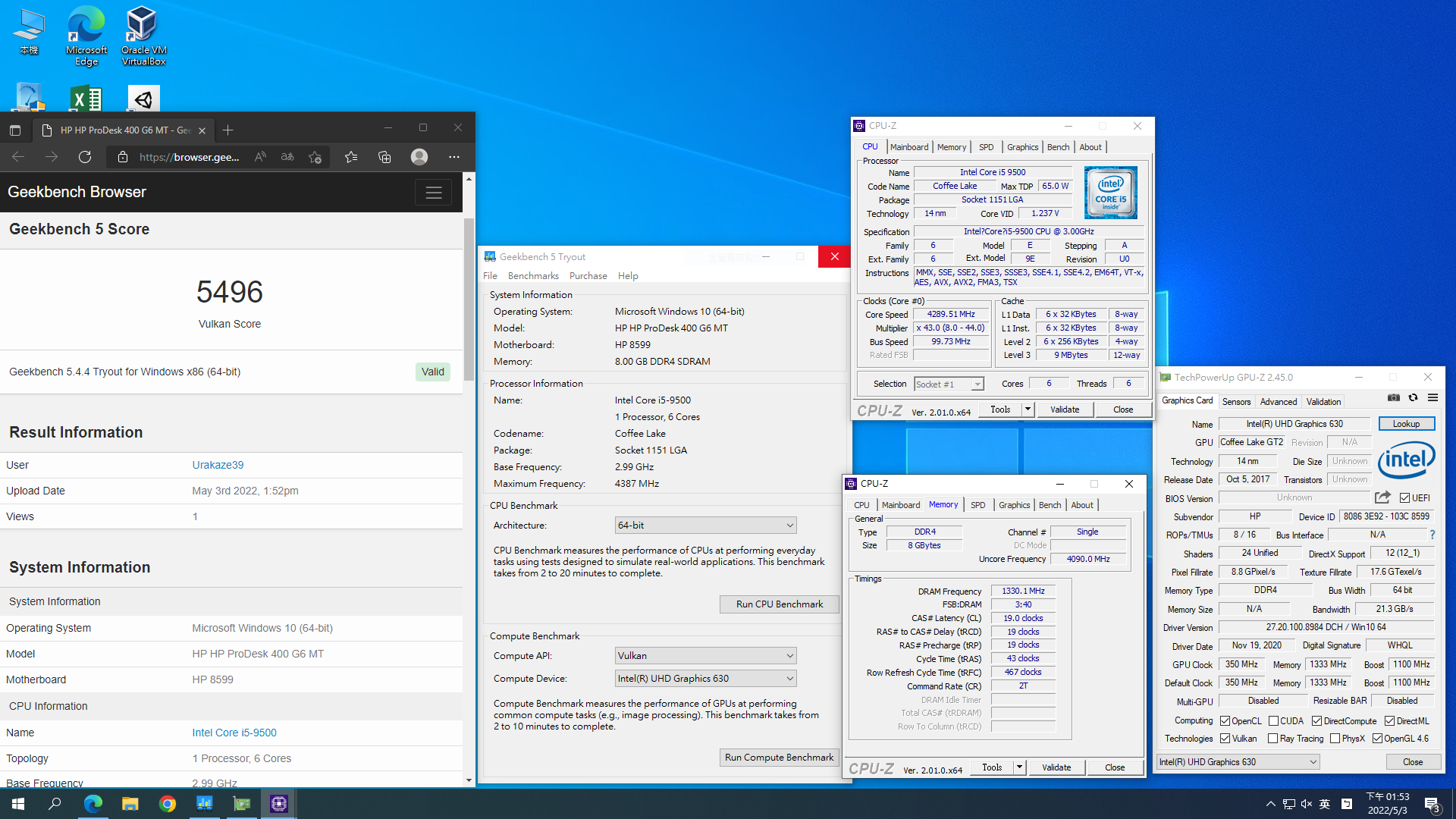Export BIOS share icon in GPU-Z
Image resolution: width=1456 pixels, height=819 pixels.
point(1382,497)
